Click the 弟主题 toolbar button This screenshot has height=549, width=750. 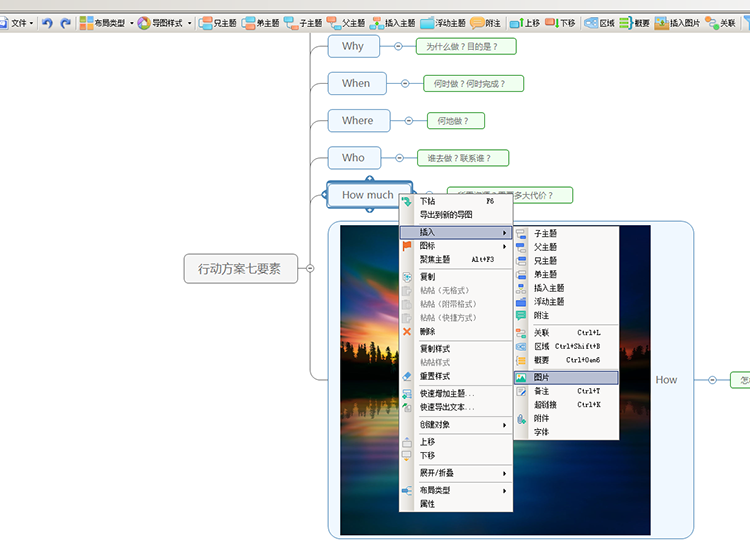click(261, 22)
